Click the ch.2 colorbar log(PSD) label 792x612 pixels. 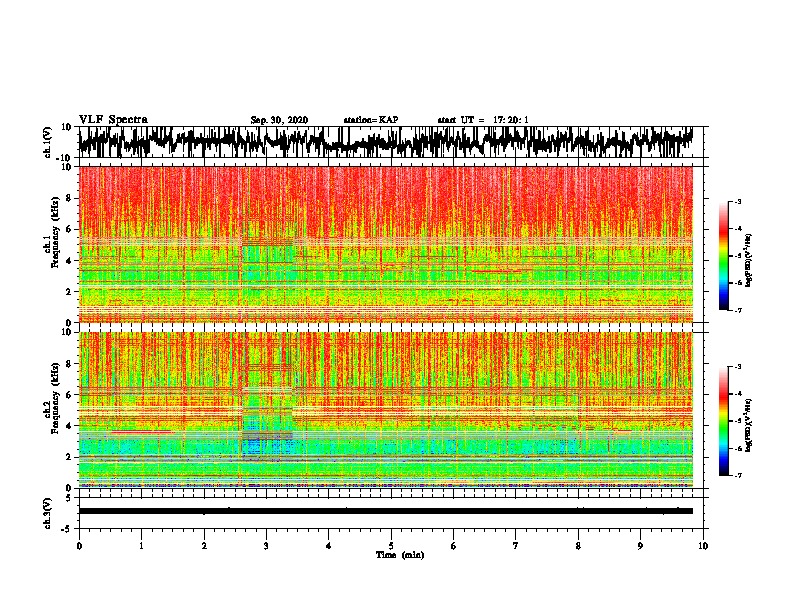tap(749, 425)
